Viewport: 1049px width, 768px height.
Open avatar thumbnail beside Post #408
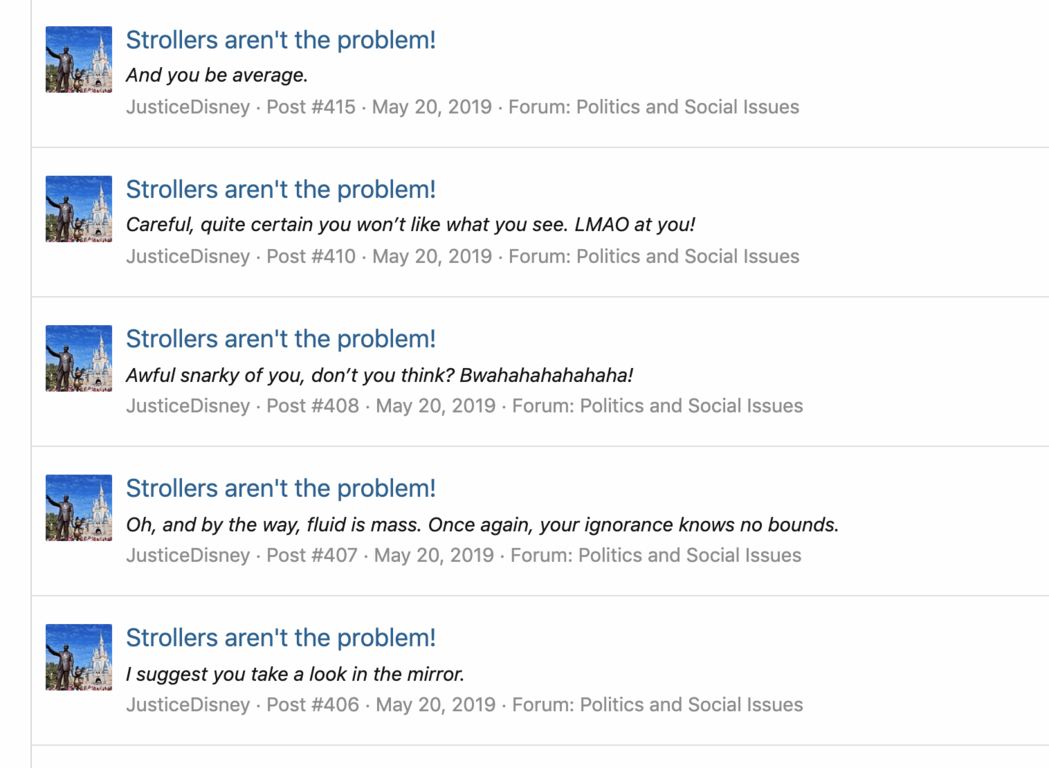pos(79,359)
